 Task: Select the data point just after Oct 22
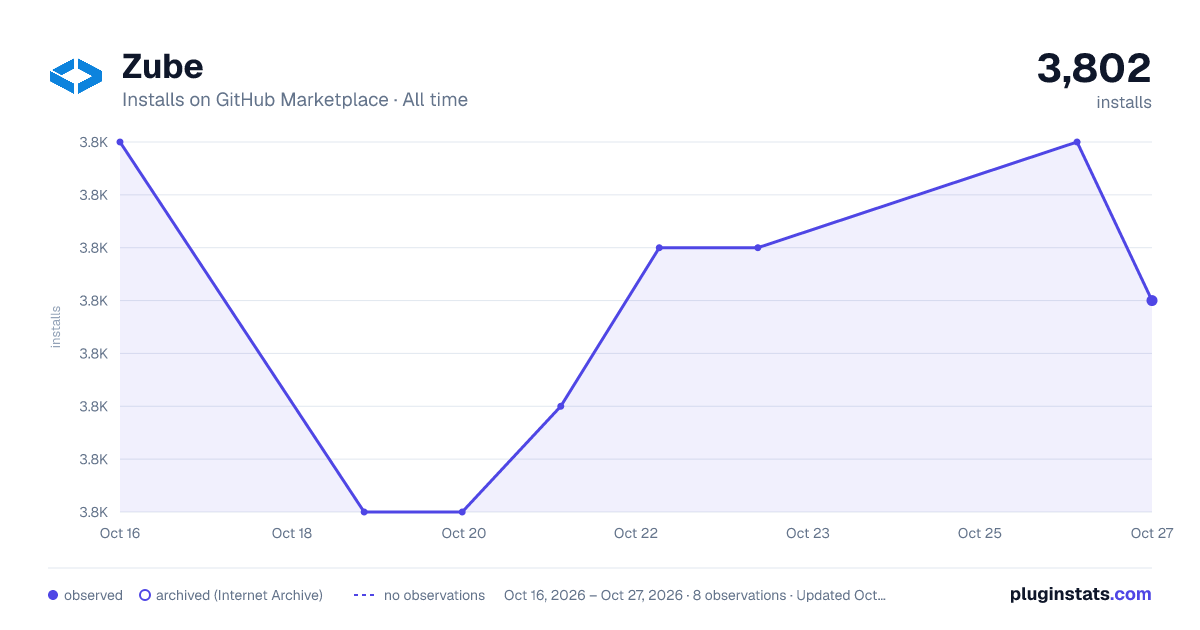659,248
